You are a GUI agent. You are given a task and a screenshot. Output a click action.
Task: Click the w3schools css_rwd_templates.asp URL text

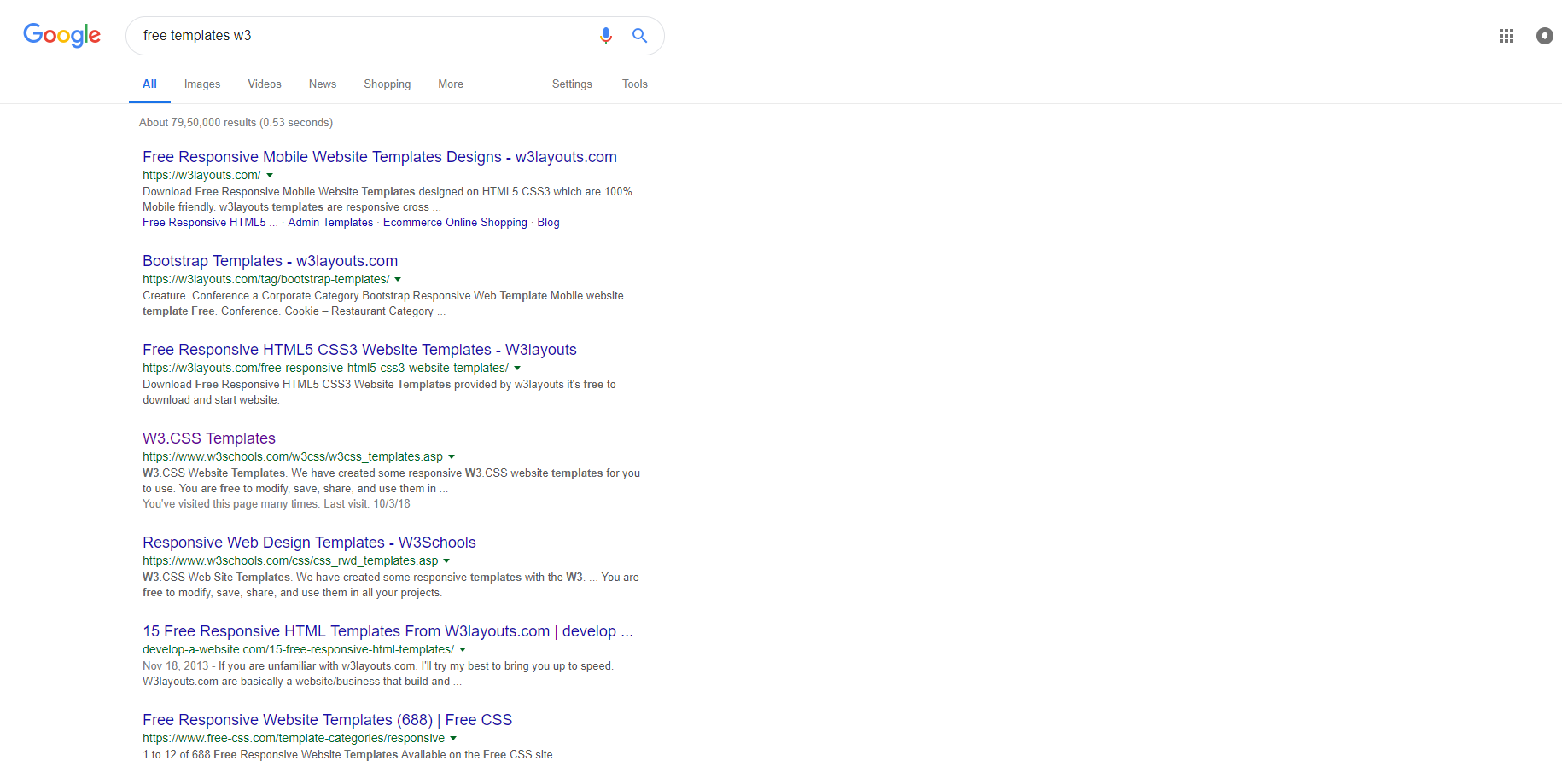290,561
